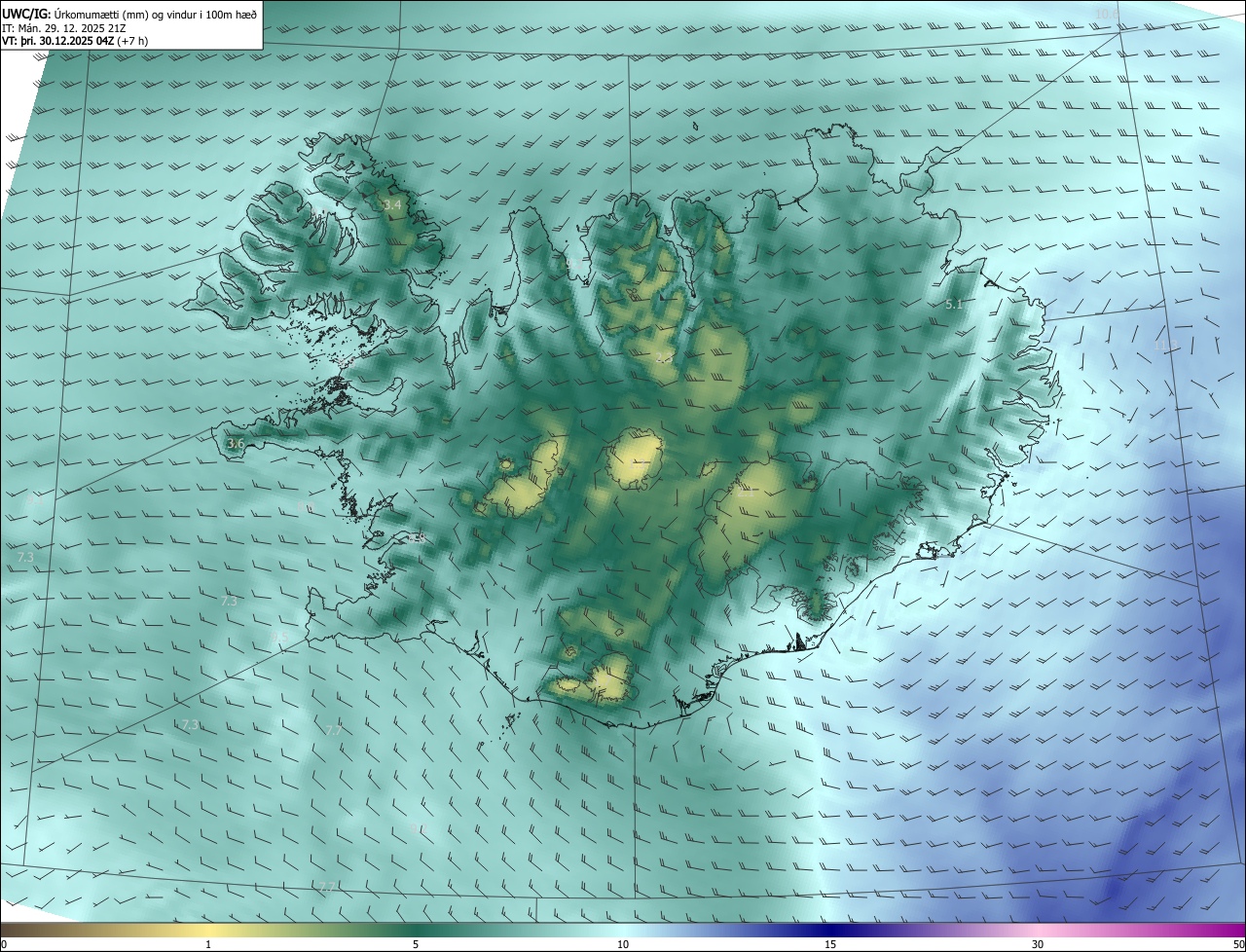This screenshot has width=1246, height=952.
Task: Click the 'VT: þri. 30.12.2025 04Z (+7 h)' line
Action: (75, 42)
